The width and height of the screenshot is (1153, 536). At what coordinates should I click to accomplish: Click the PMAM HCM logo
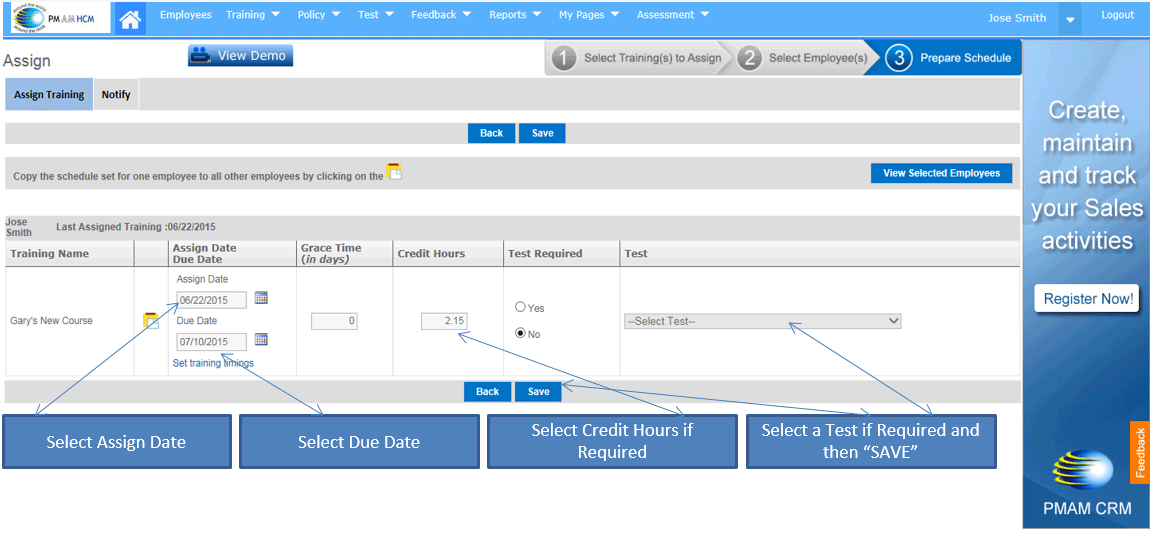point(61,18)
